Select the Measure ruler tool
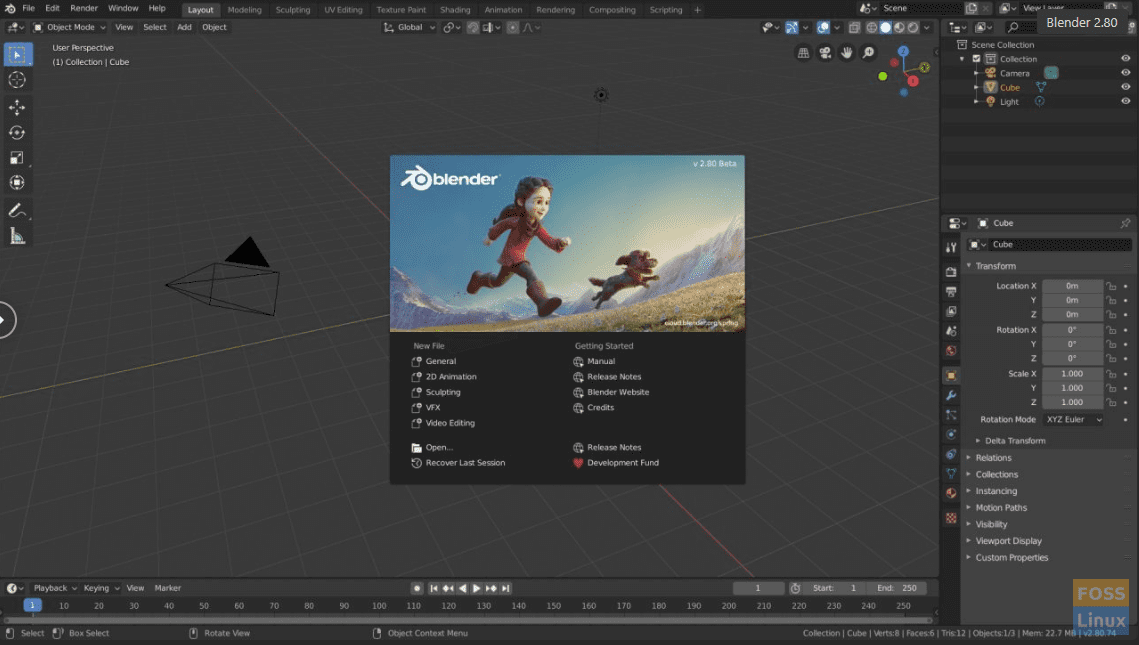This screenshot has width=1139, height=645. [x=17, y=236]
